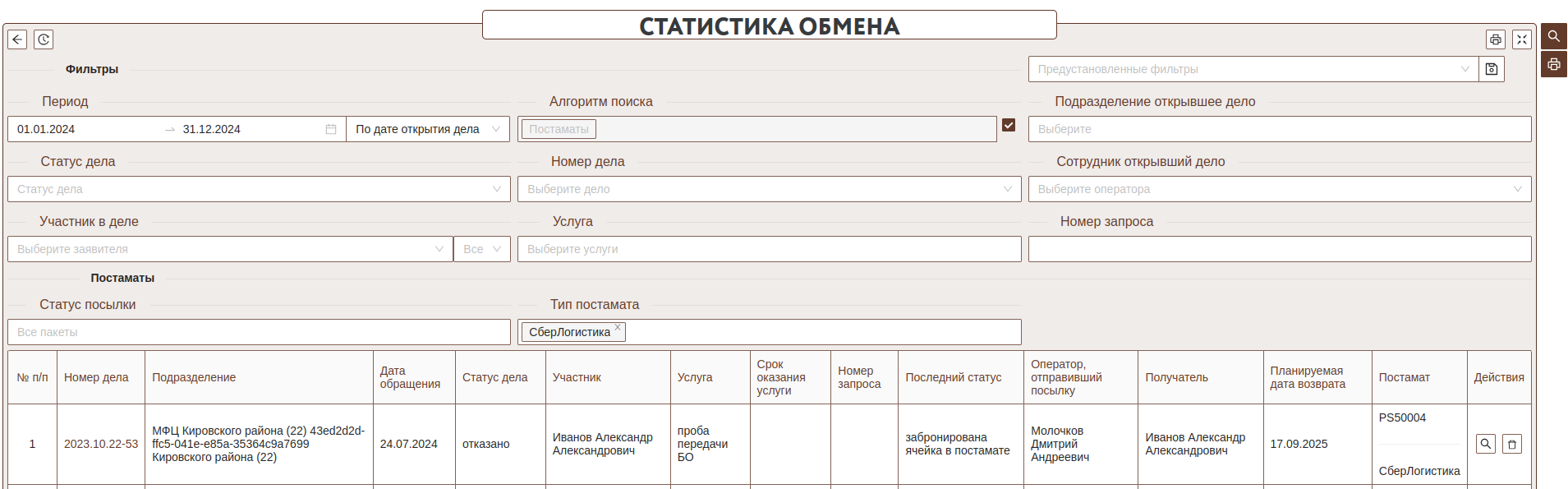Uncheck the search algorithm checkbox

tap(1009, 125)
